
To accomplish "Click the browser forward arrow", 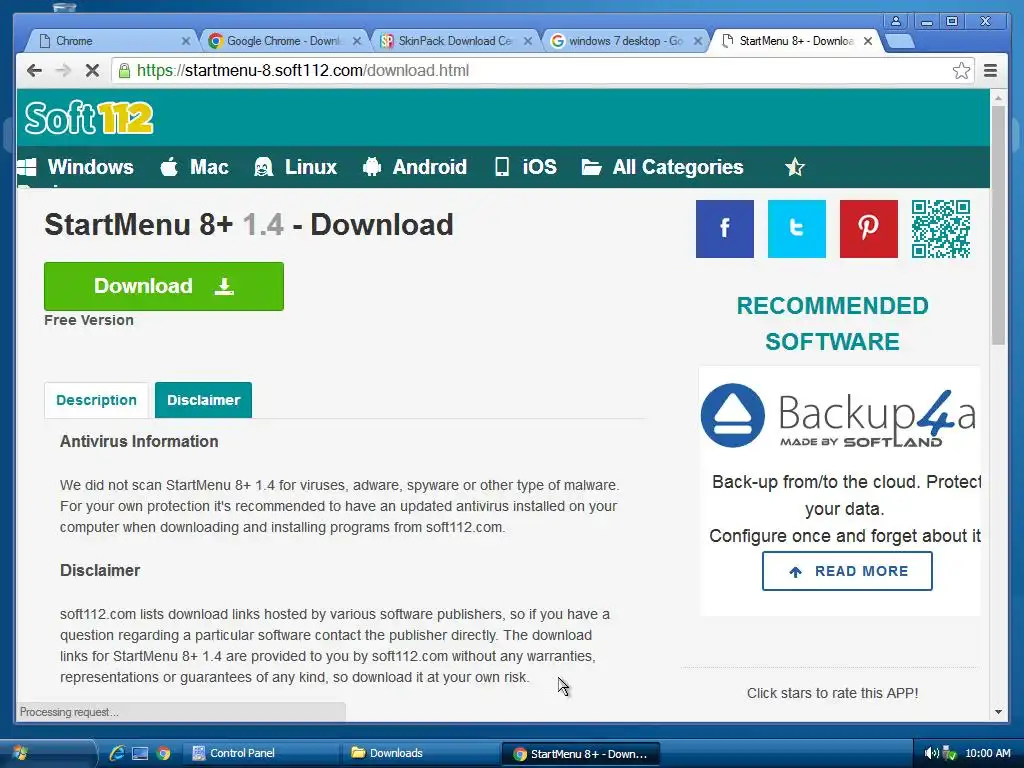I will pyautogui.click(x=63, y=71).
